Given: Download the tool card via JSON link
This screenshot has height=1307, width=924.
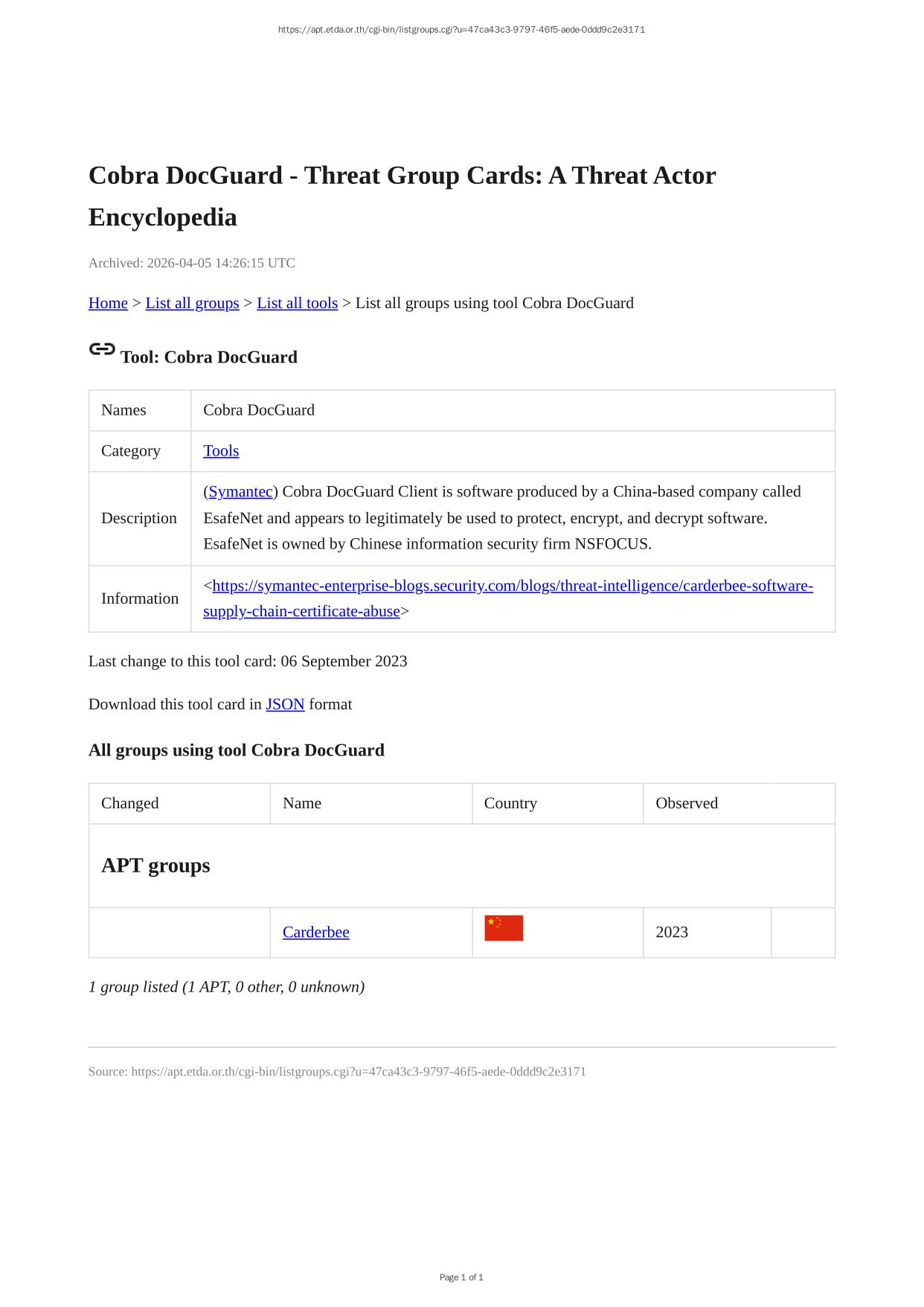Looking at the screenshot, I should tap(285, 704).
